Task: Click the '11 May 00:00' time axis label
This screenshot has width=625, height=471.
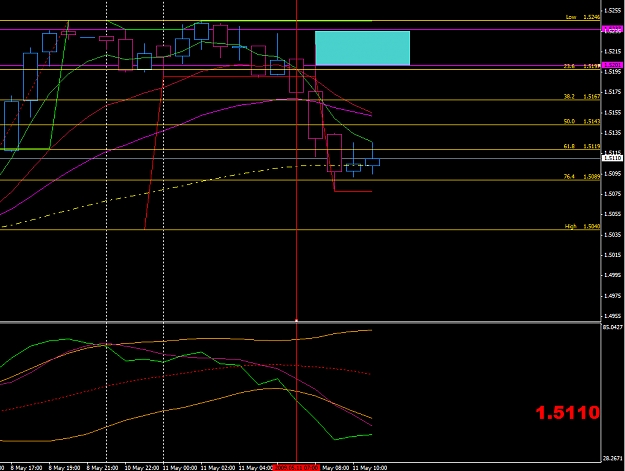Action: pos(180,468)
